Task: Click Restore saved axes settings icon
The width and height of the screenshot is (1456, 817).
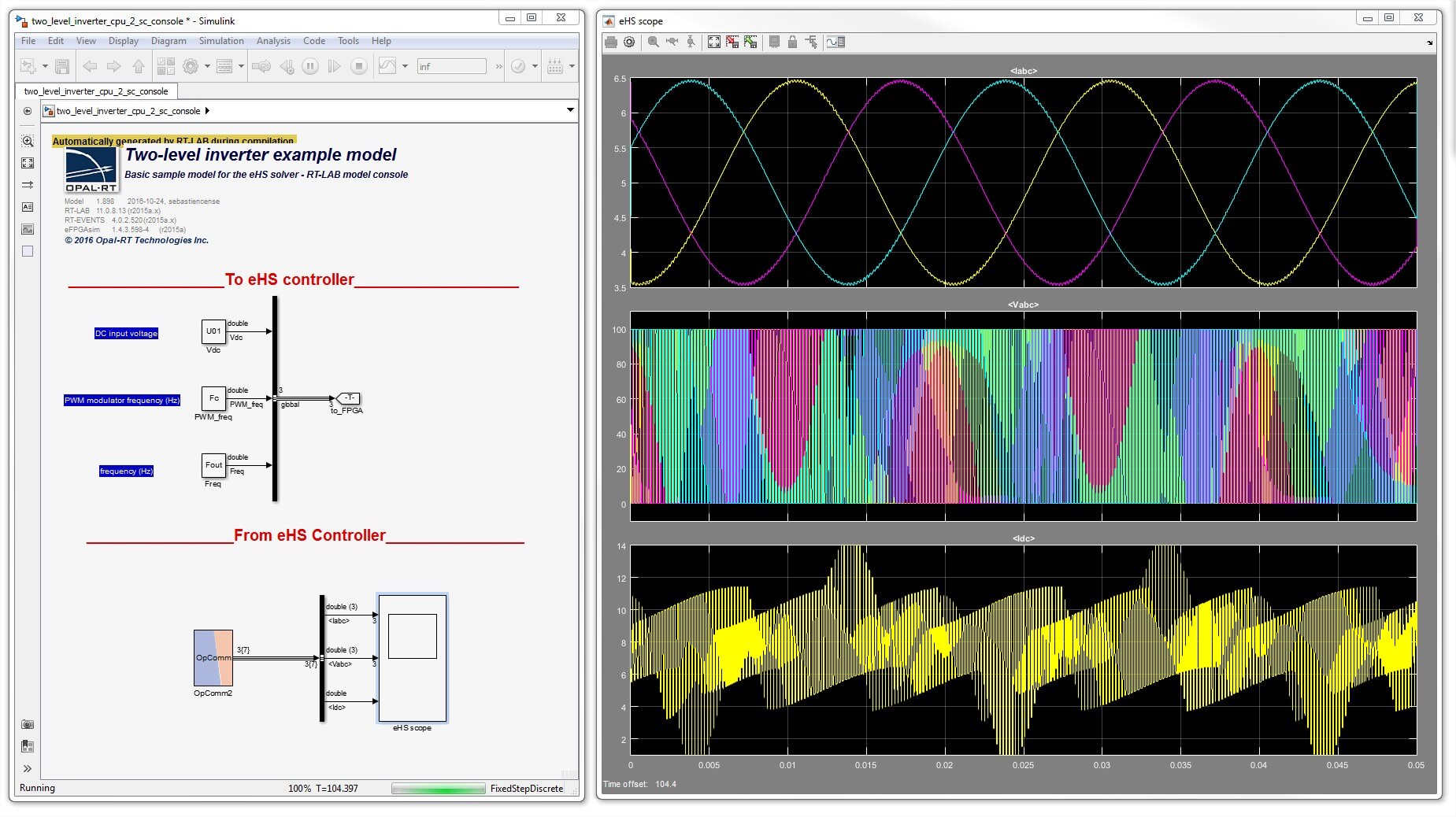Action: coord(750,42)
